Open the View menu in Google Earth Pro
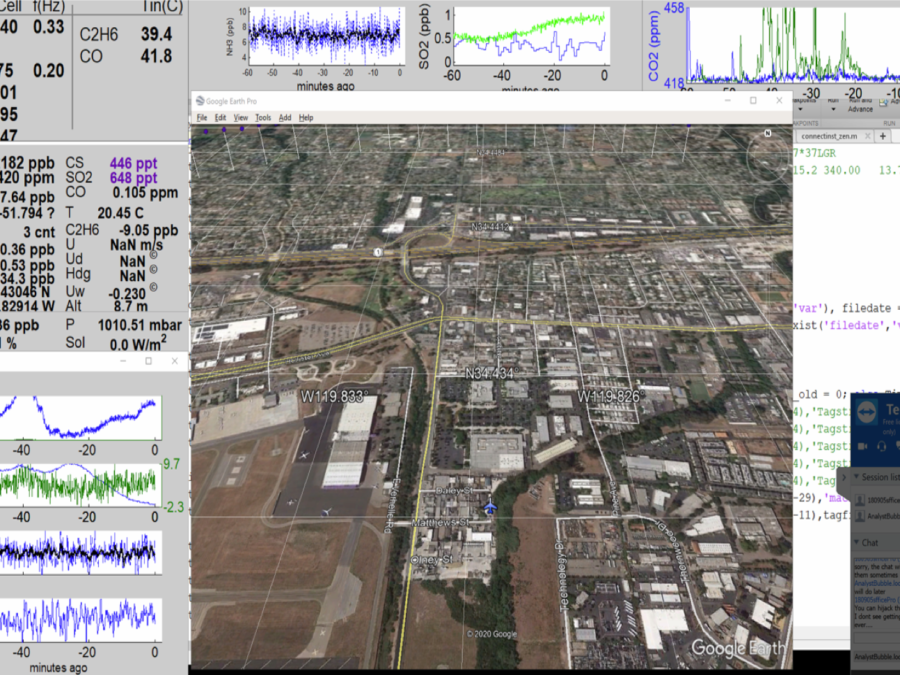This screenshot has width=900, height=675. pos(240,118)
